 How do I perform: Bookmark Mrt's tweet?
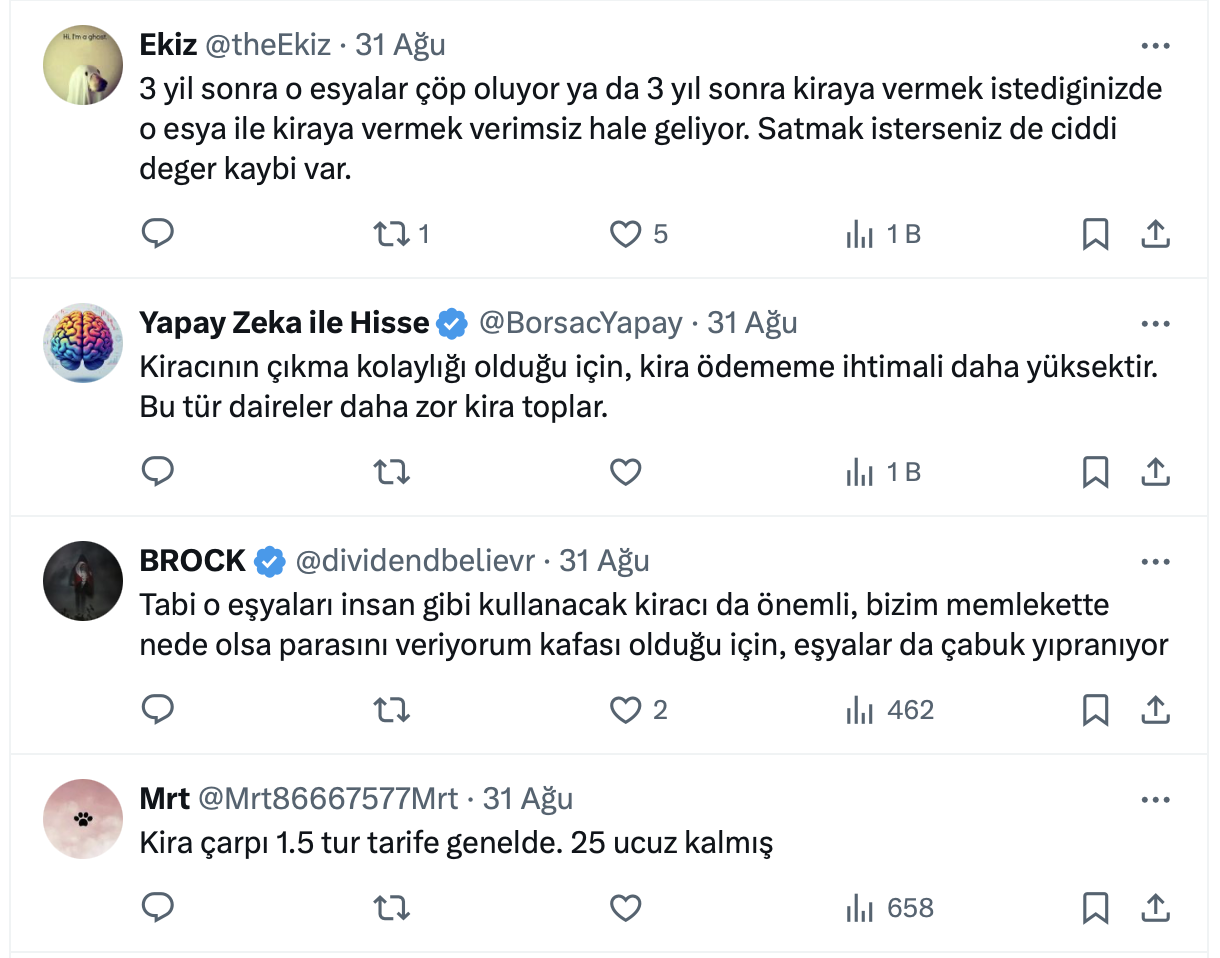pos(1095,908)
